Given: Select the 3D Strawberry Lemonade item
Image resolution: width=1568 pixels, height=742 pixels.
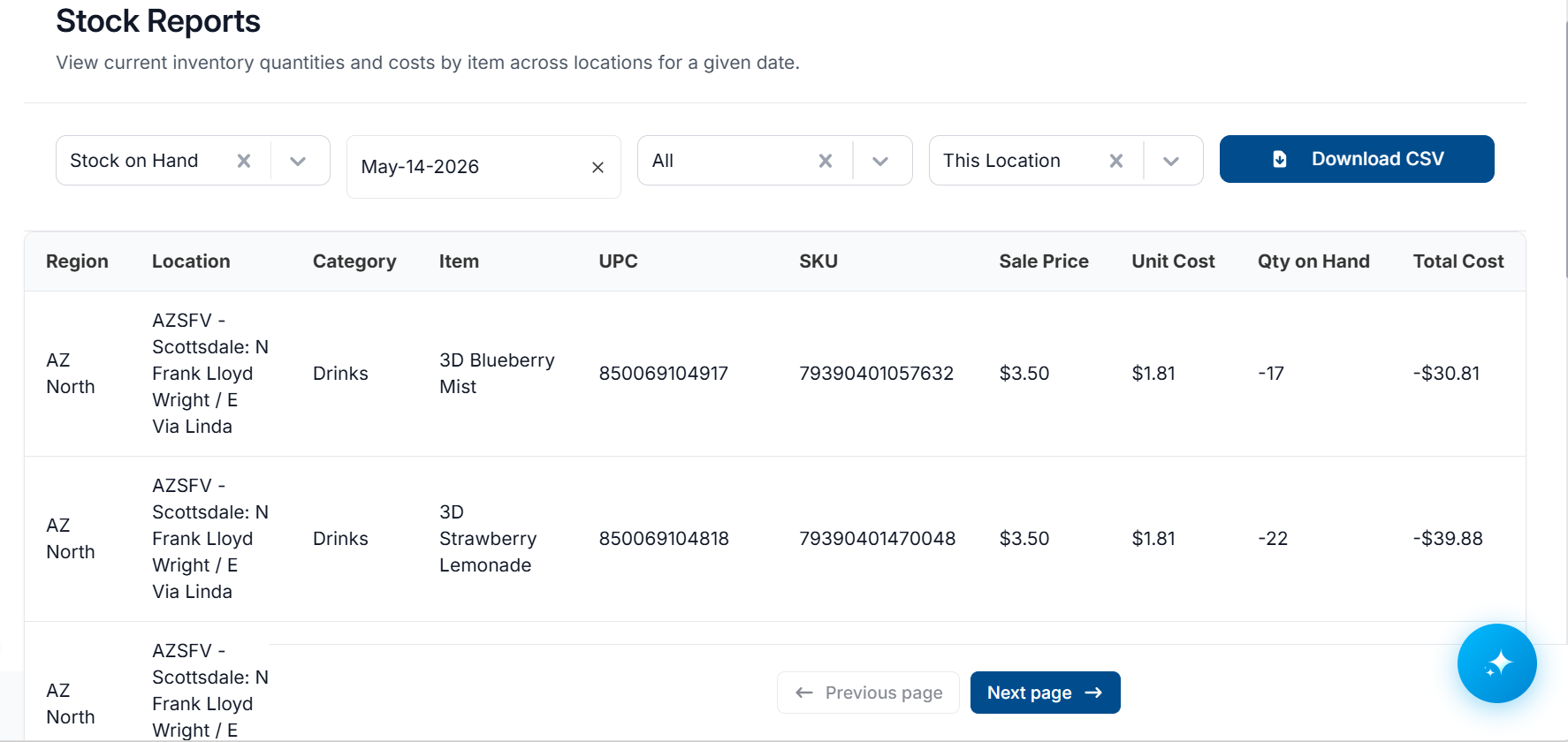Looking at the screenshot, I should pos(488,539).
